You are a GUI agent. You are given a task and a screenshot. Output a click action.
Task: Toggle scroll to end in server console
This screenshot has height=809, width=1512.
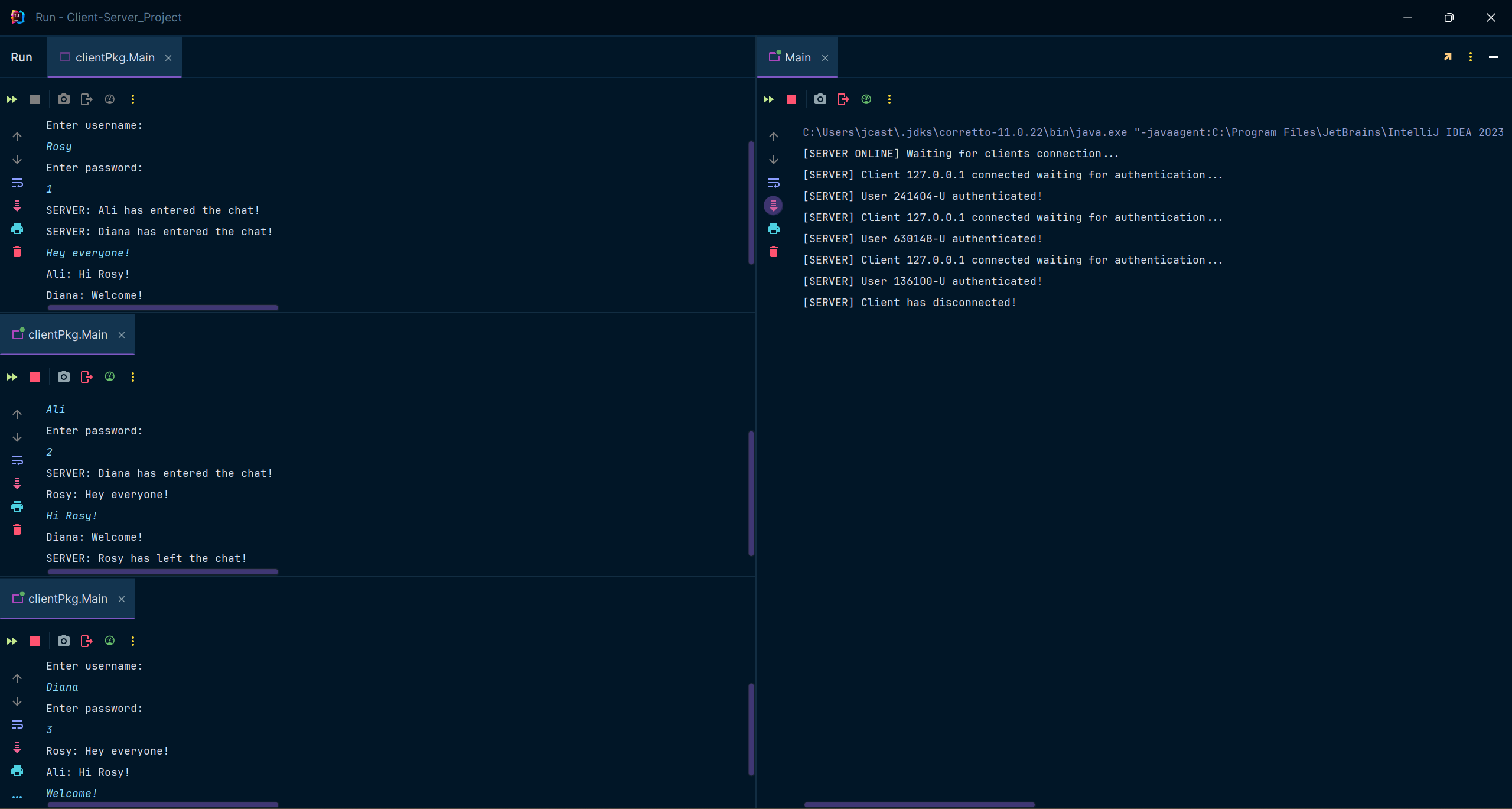(774, 206)
